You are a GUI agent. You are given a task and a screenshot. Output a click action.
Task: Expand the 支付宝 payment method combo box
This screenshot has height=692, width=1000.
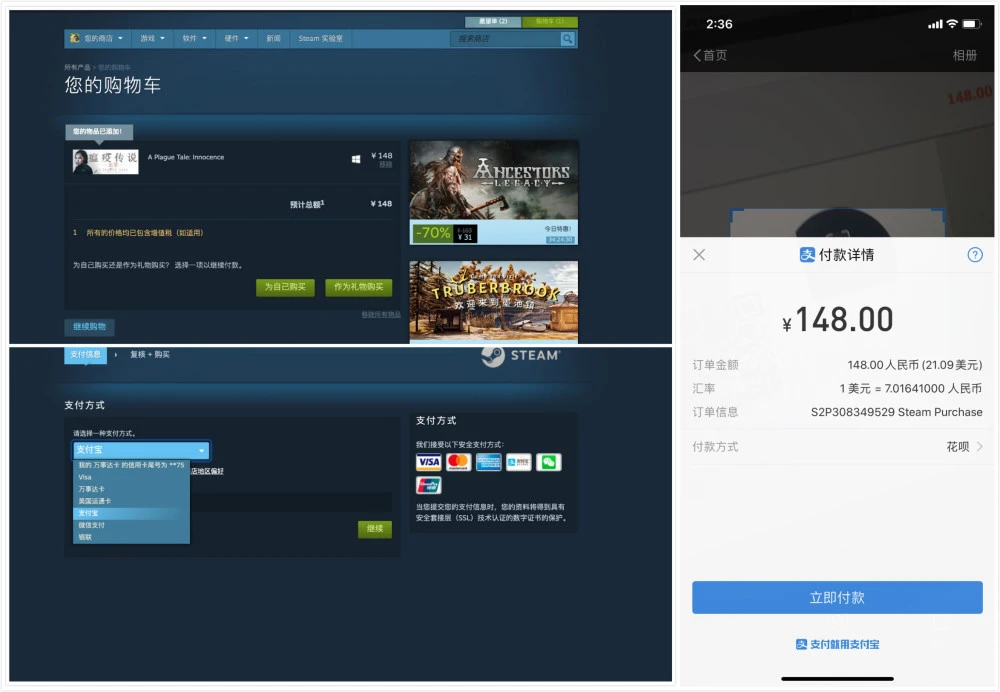point(141,450)
